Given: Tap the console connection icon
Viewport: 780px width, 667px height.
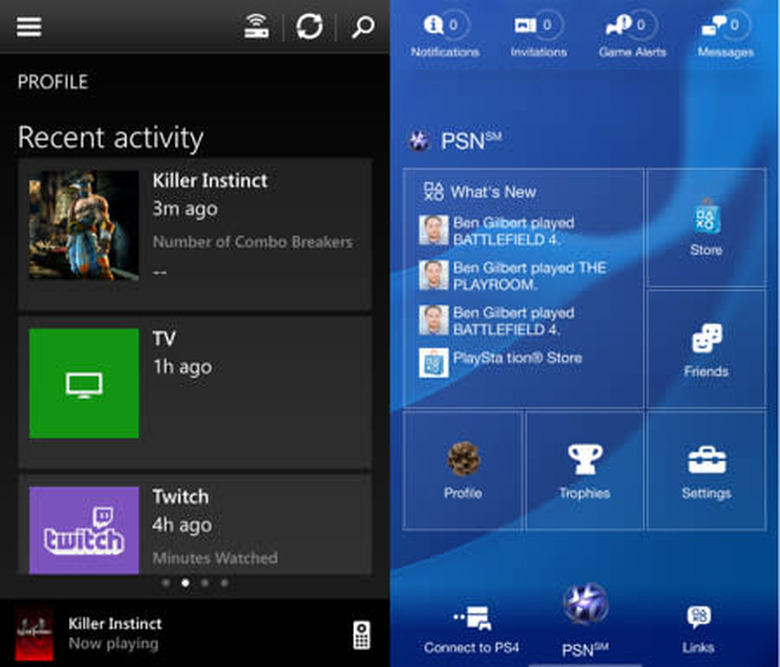Looking at the screenshot, I should coord(258,27).
